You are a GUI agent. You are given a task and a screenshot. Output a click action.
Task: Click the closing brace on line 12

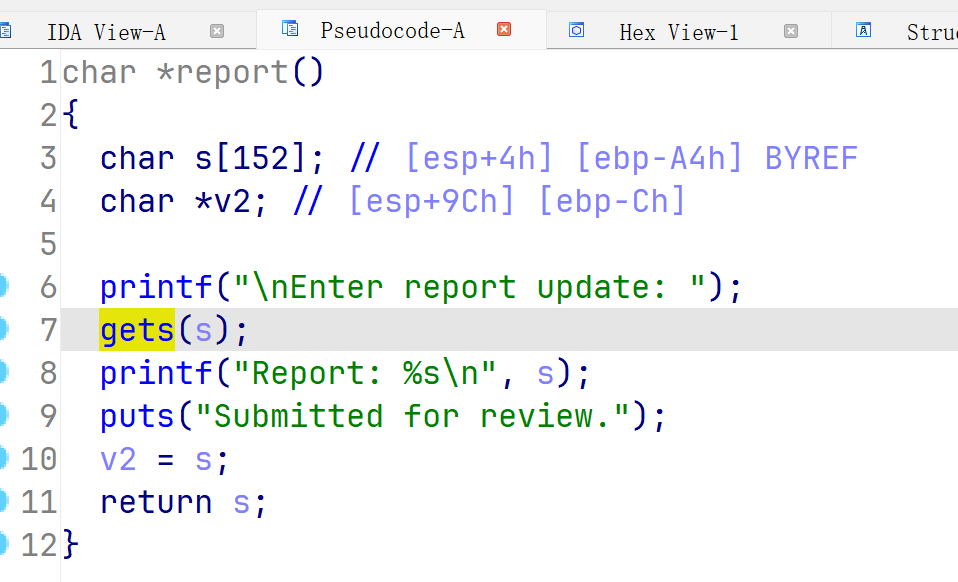pyautogui.click(x=70, y=544)
